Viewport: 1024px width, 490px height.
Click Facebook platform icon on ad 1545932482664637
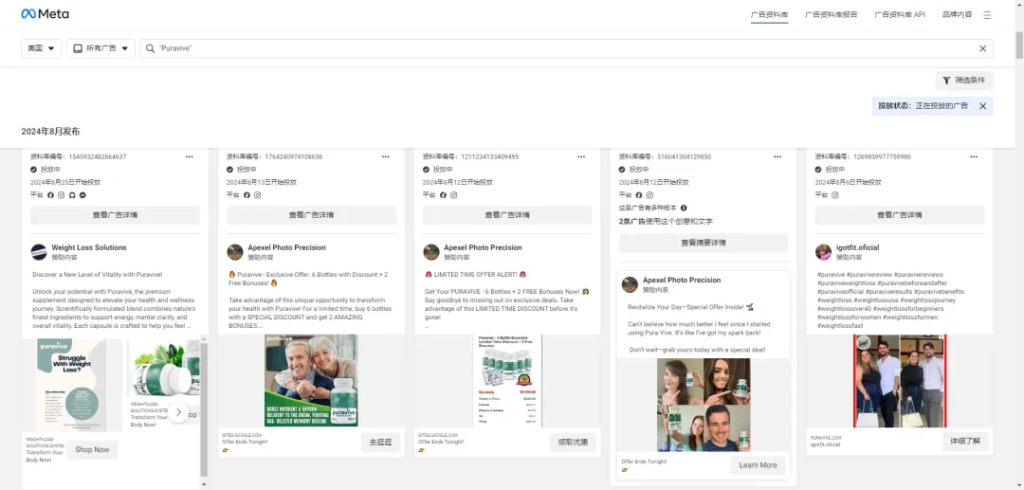(51, 195)
